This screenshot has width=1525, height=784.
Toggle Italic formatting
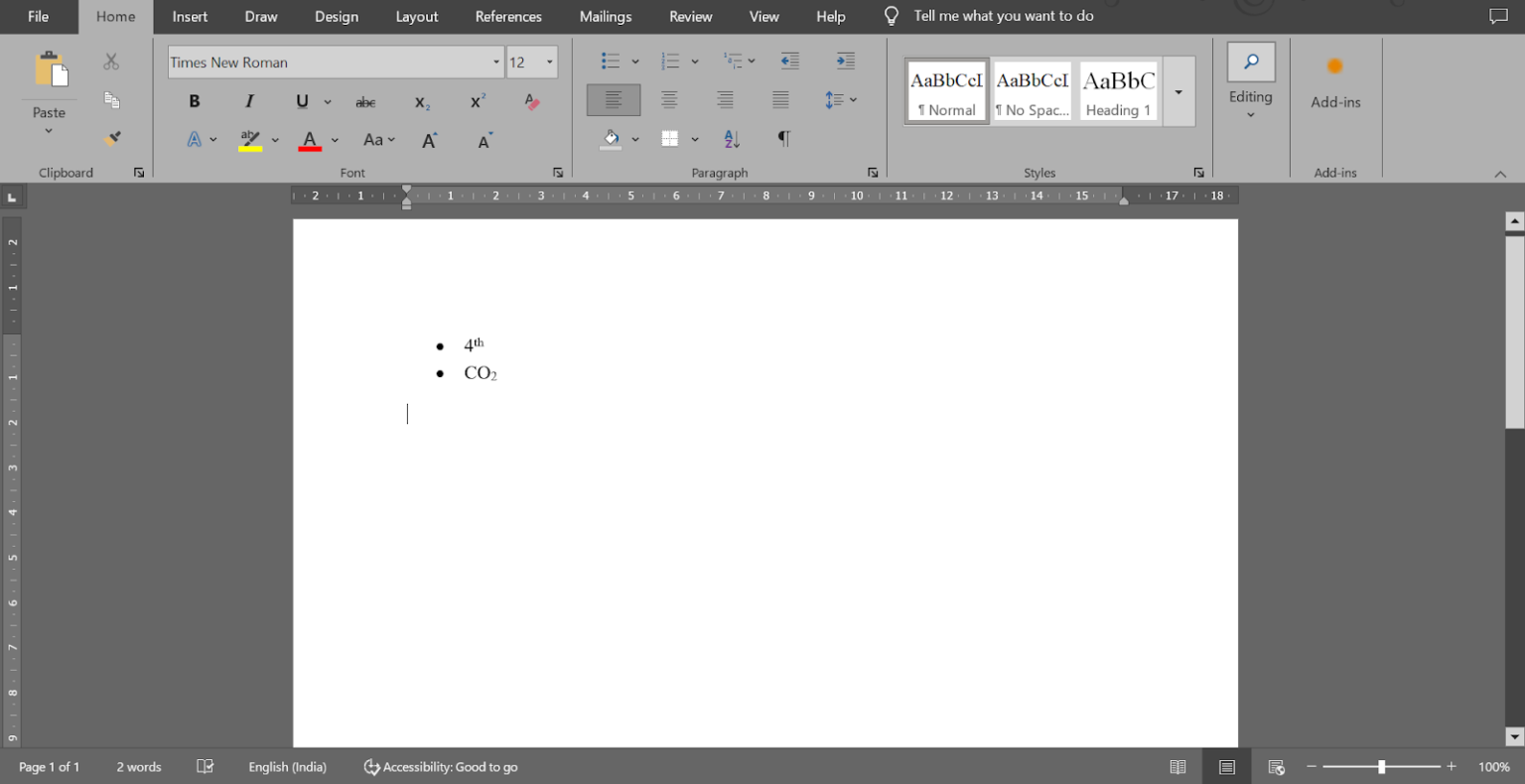coord(249,101)
